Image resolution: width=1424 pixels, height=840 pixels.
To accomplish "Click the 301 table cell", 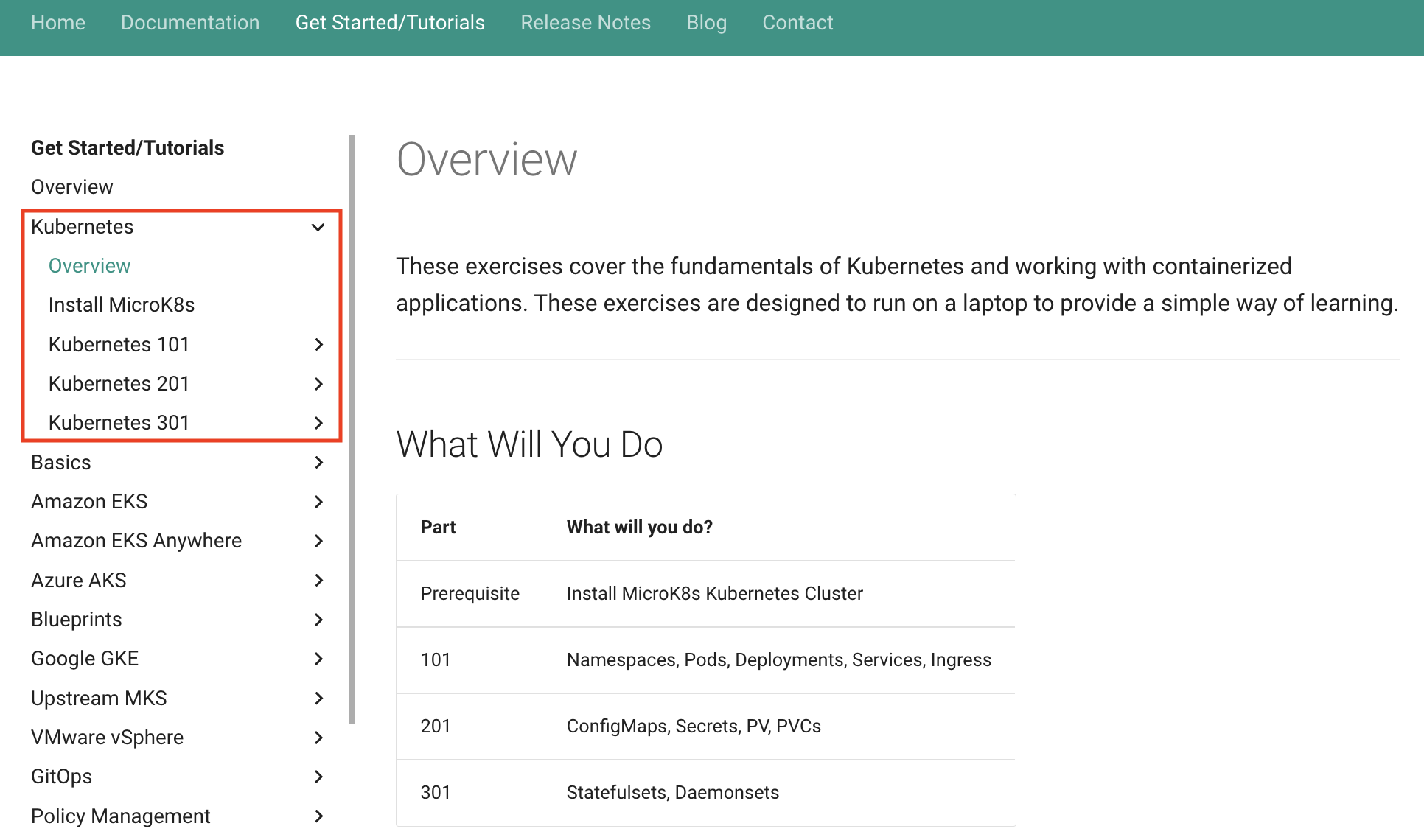I will pyautogui.click(x=436, y=793).
